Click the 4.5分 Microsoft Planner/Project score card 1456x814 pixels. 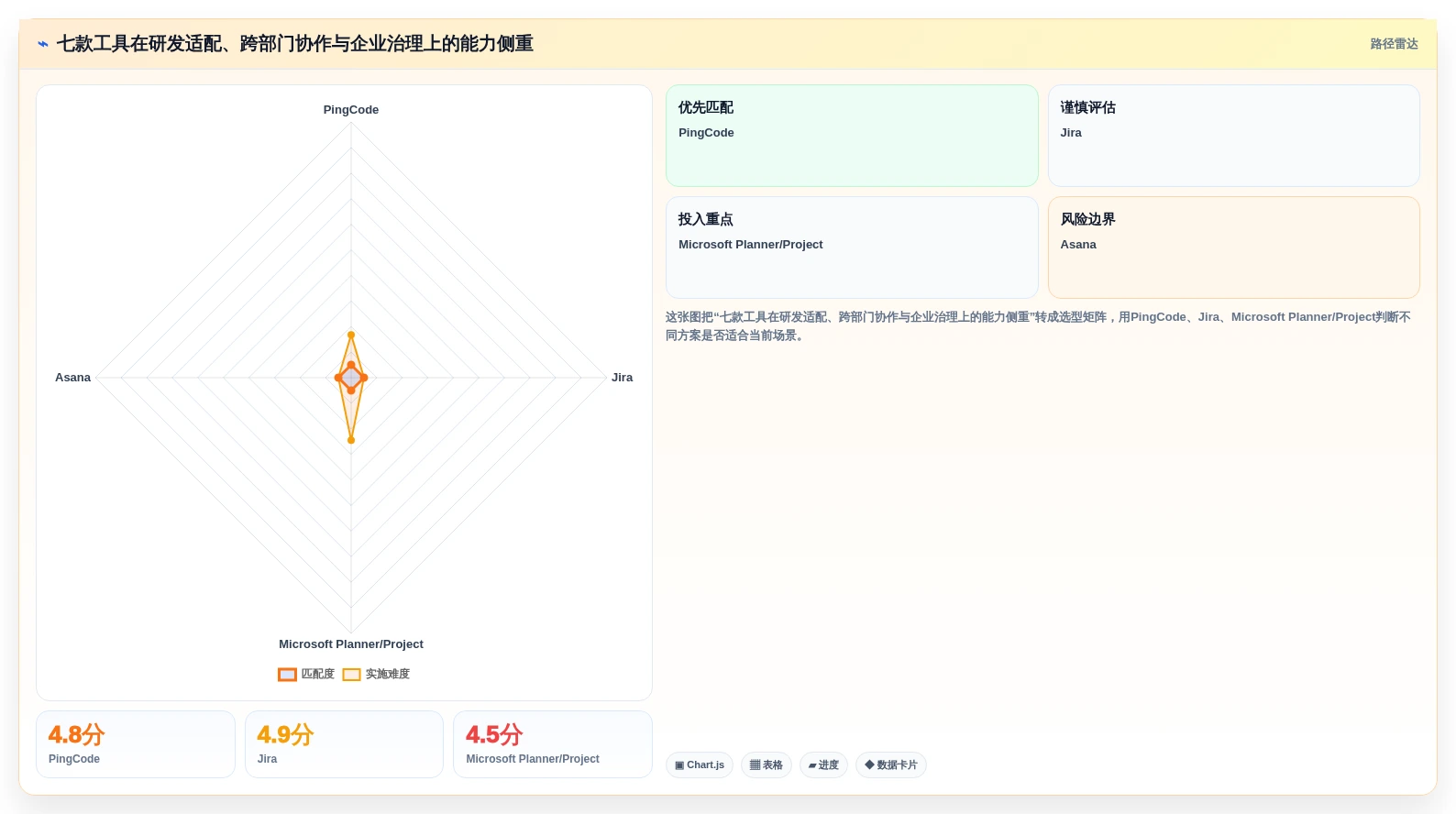coord(553,744)
